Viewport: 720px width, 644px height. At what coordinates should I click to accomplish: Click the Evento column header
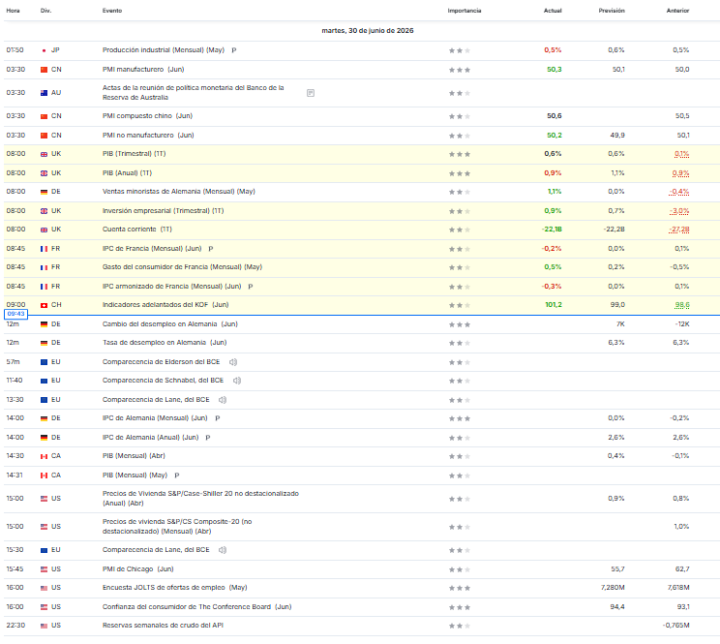(x=112, y=11)
